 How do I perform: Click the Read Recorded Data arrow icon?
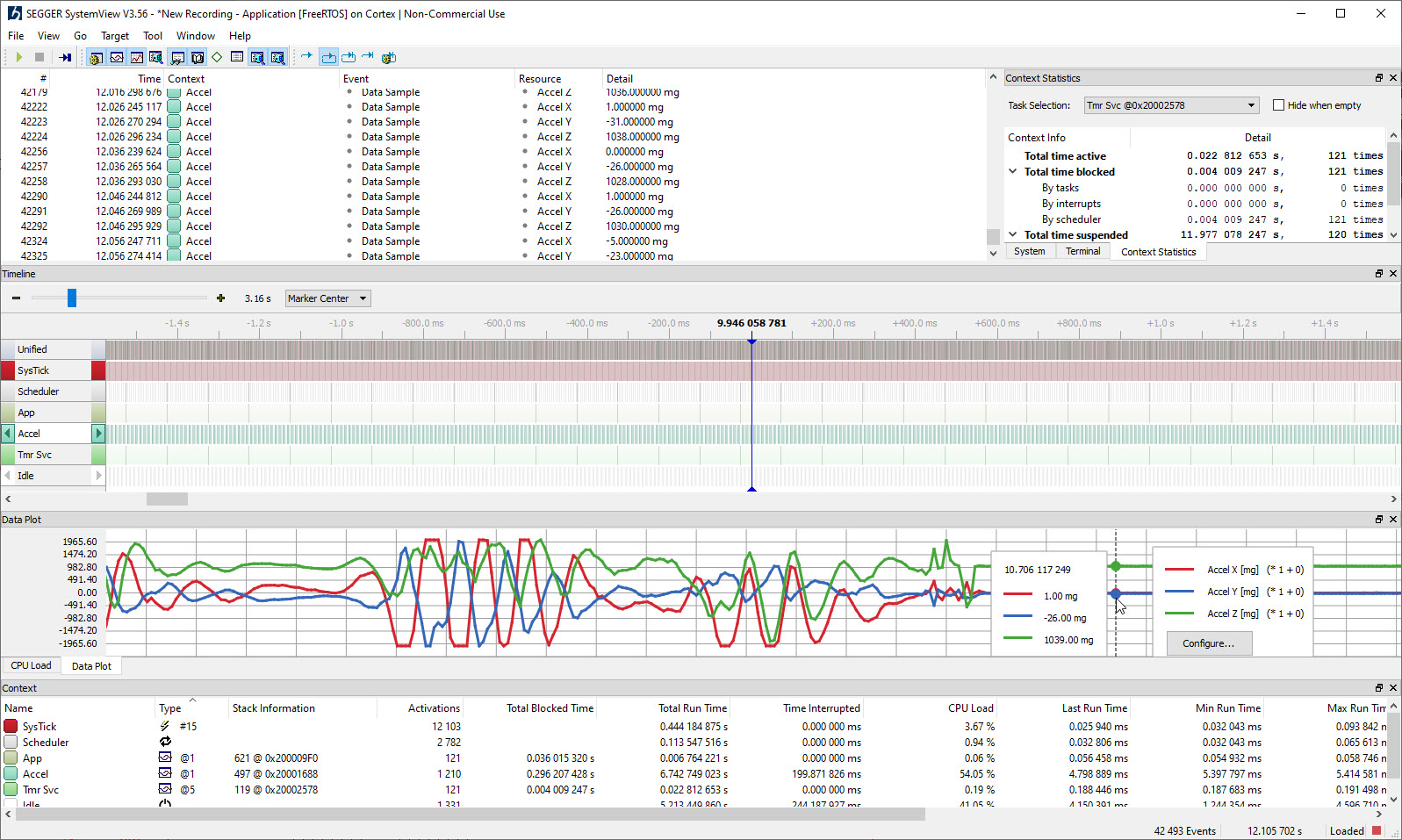coord(65,57)
